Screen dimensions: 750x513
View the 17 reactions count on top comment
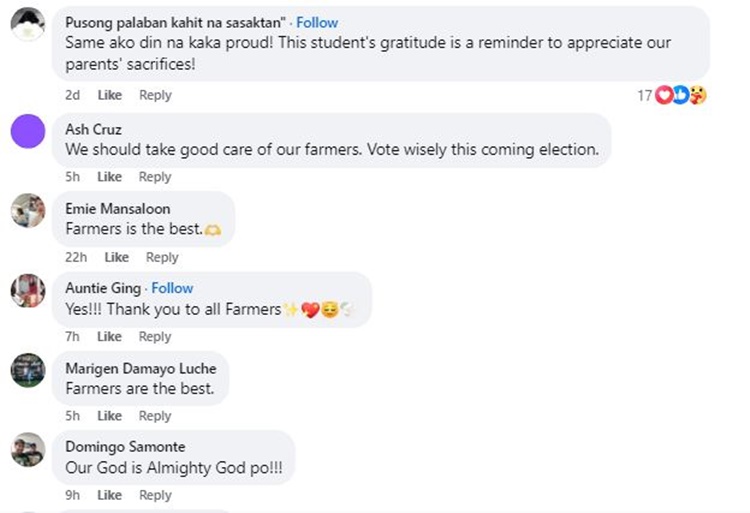(x=644, y=95)
